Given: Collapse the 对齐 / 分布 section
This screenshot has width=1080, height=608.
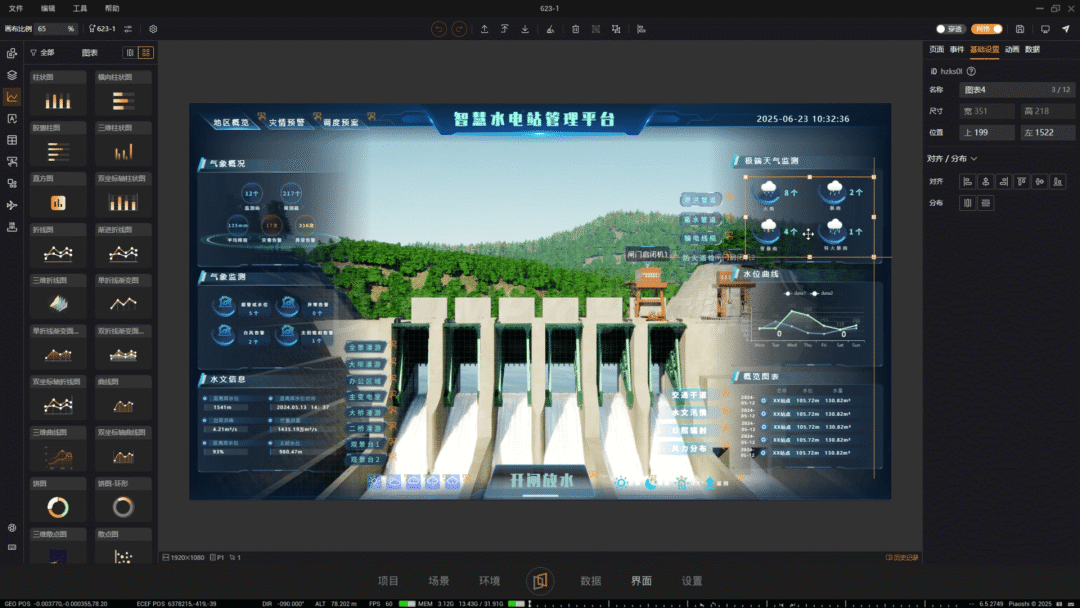Looking at the screenshot, I should click(952, 158).
